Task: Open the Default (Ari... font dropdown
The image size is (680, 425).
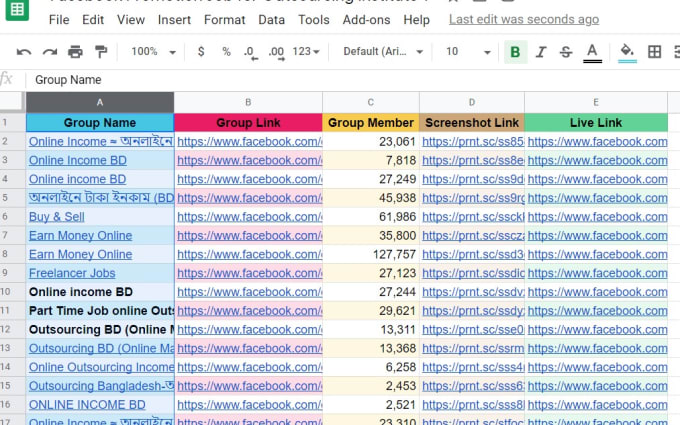Action: [x=383, y=52]
